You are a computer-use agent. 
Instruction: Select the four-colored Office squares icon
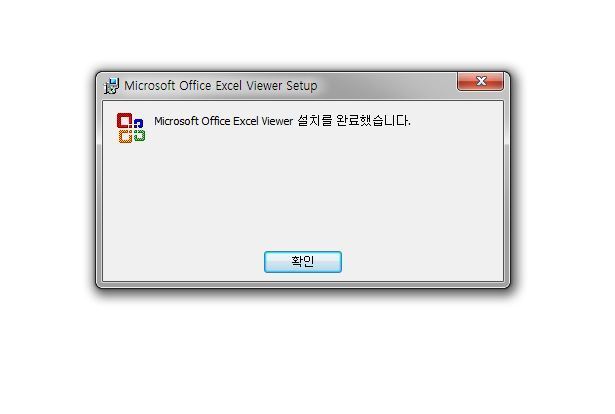(x=131, y=128)
